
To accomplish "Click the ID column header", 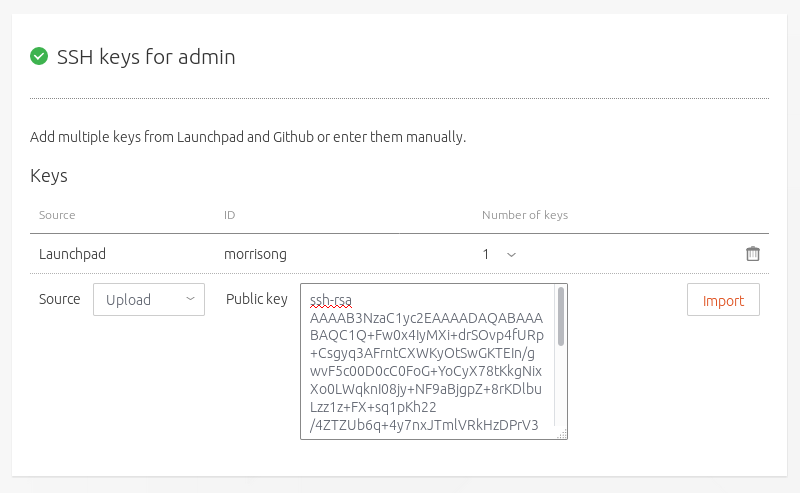I will (x=230, y=215).
